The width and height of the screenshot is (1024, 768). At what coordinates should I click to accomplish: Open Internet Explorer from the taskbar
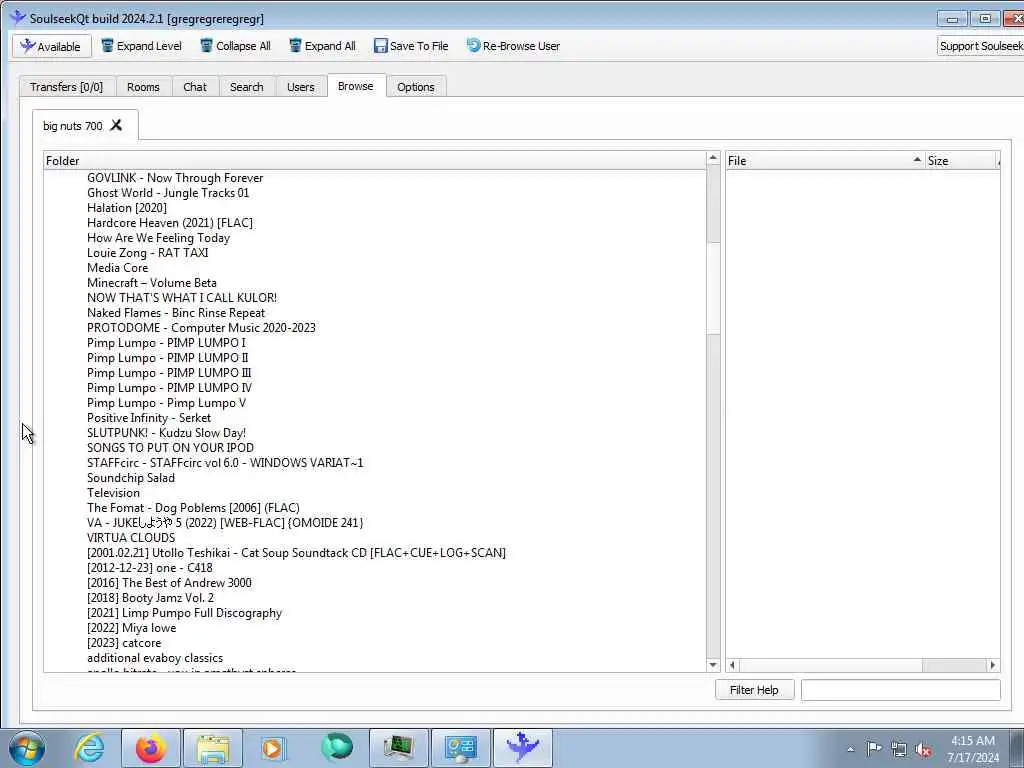(x=89, y=748)
